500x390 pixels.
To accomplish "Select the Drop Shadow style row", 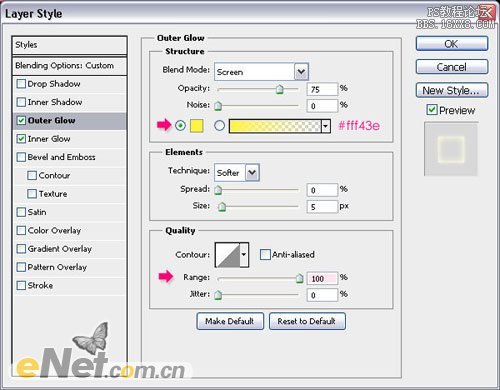I will click(x=70, y=84).
